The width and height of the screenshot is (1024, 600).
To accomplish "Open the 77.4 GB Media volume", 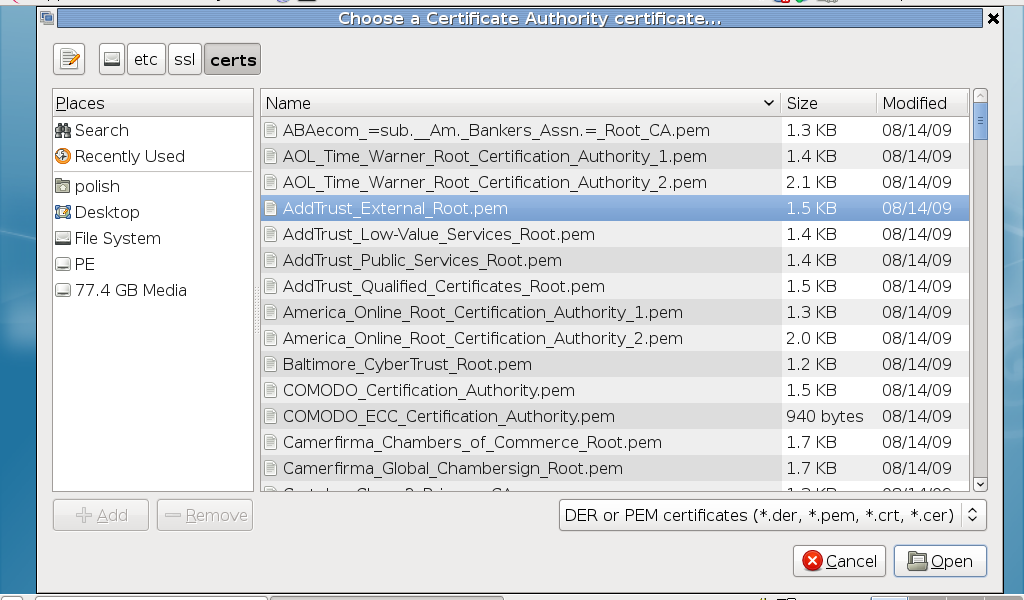I will pos(130,290).
